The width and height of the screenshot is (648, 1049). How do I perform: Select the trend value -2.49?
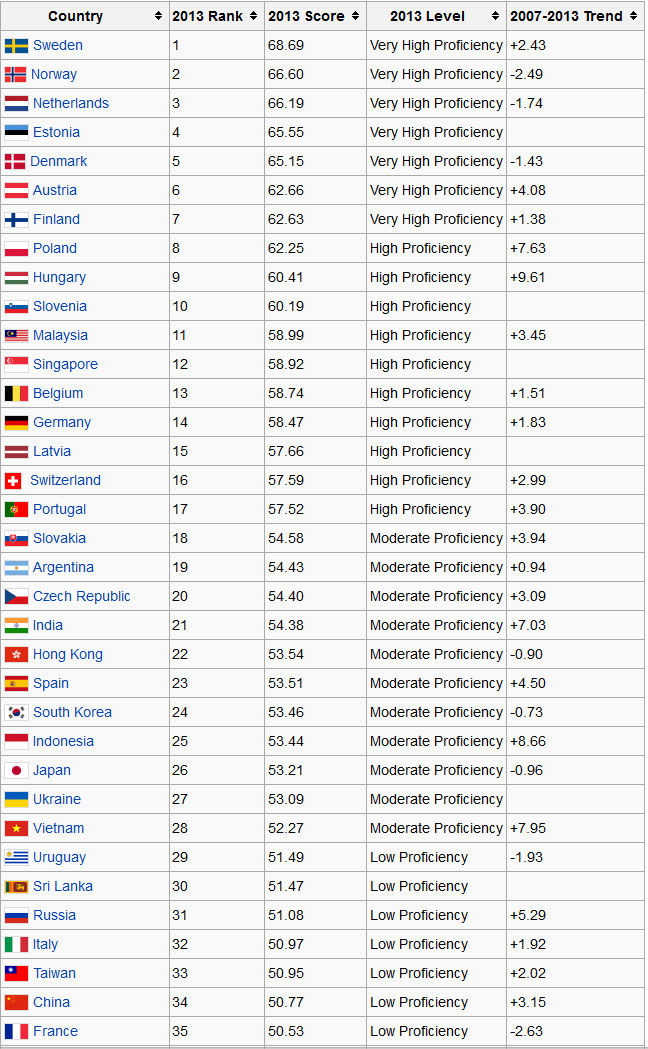tap(526, 74)
